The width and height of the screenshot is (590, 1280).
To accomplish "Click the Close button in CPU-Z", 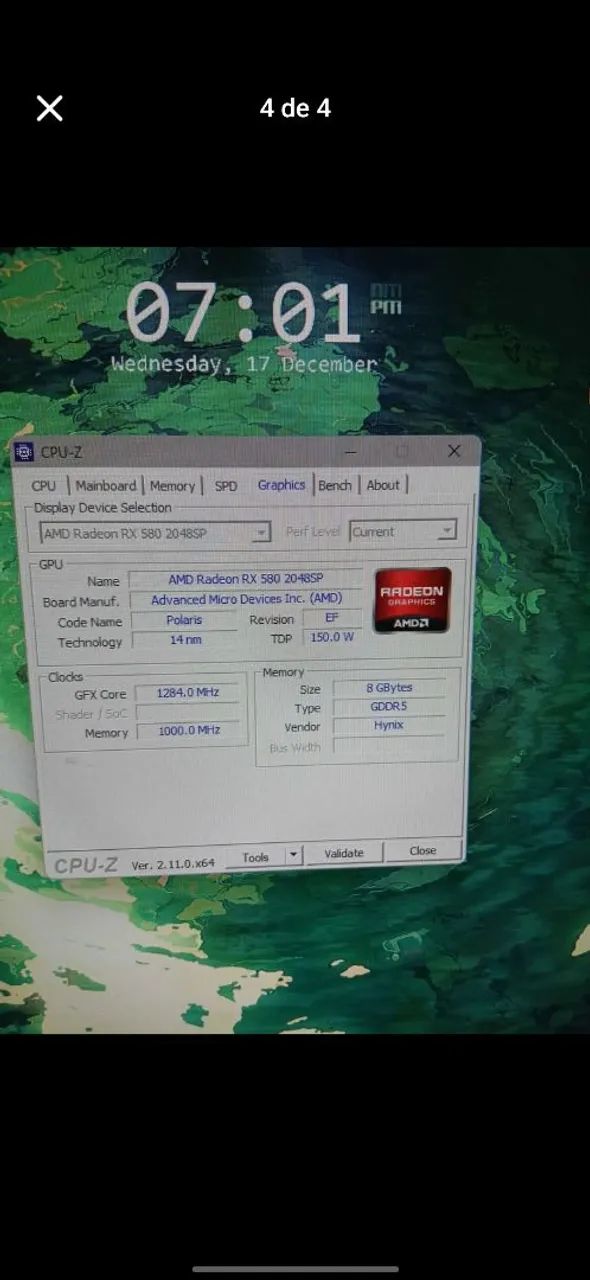I will pos(423,851).
